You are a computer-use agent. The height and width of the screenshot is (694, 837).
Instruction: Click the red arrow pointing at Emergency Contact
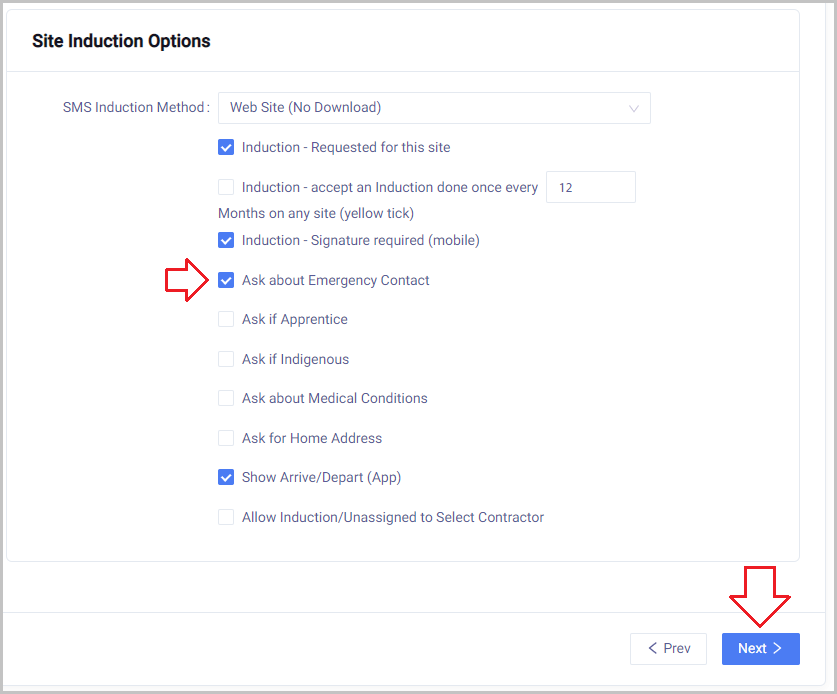(185, 280)
